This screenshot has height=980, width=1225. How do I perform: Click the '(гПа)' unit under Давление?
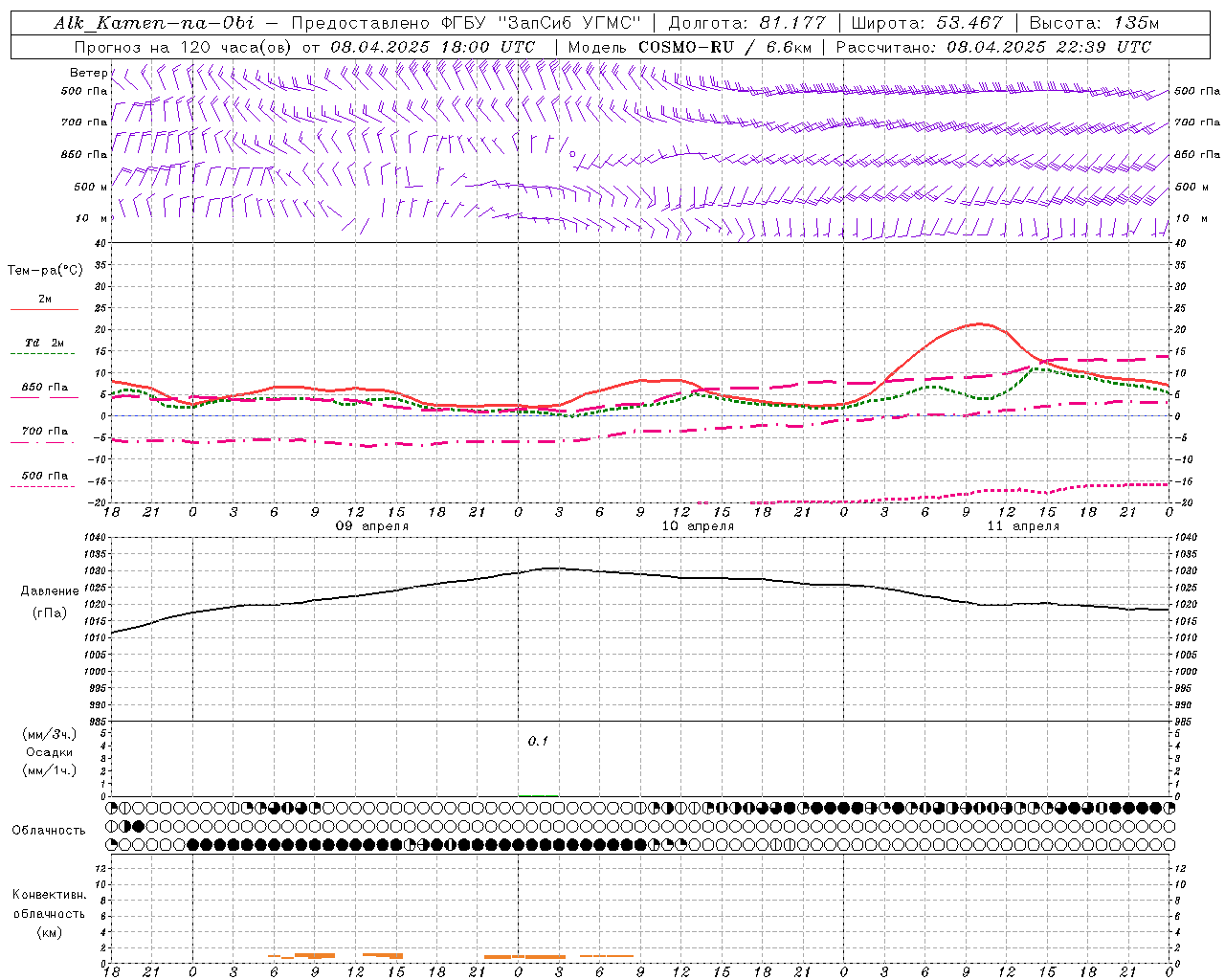(x=50, y=613)
